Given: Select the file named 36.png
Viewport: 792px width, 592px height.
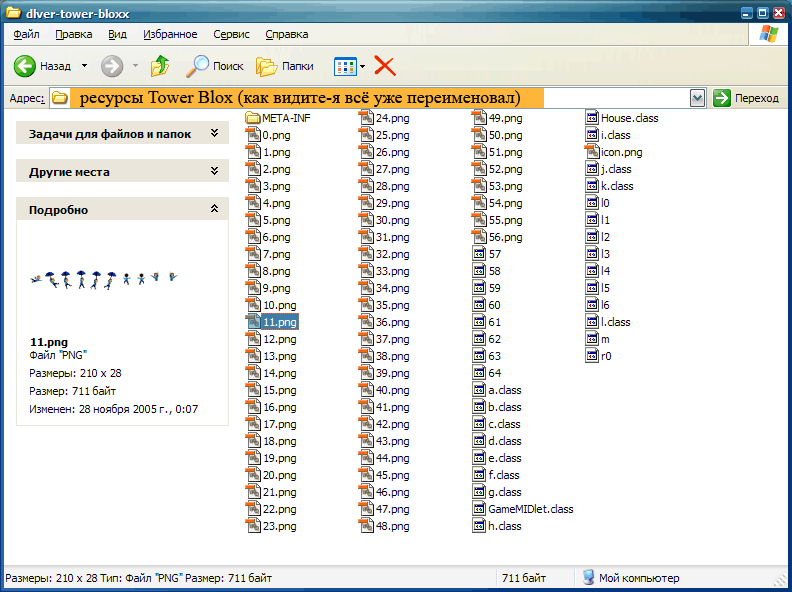Looking at the screenshot, I should pyautogui.click(x=392, y=322).
